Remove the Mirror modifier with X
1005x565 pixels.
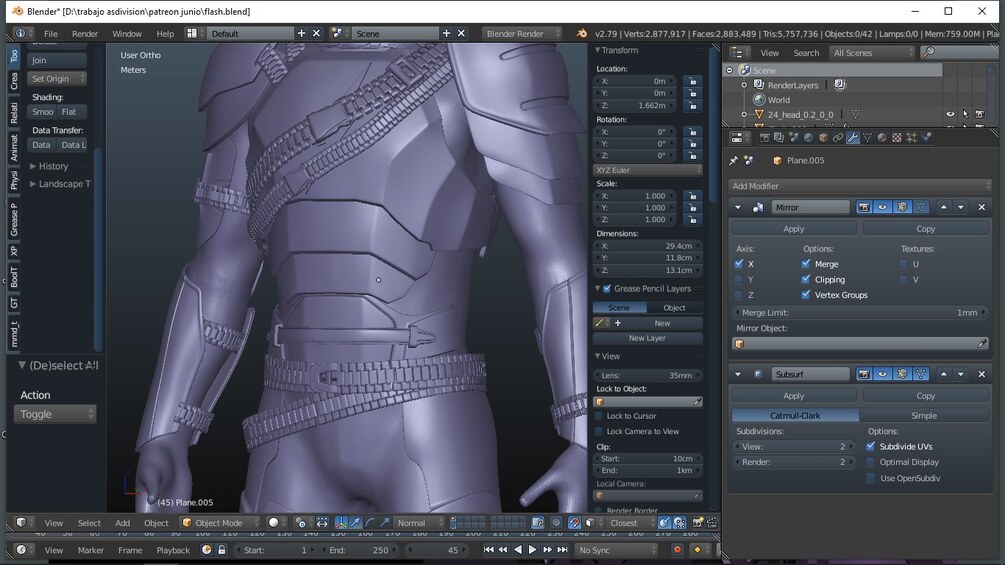[981, 207]
